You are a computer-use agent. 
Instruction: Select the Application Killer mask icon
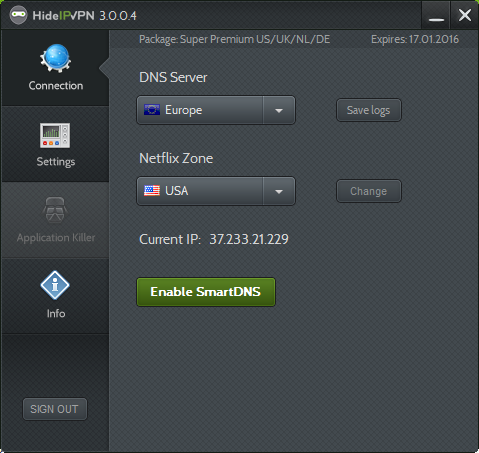[x=55, y=210]
